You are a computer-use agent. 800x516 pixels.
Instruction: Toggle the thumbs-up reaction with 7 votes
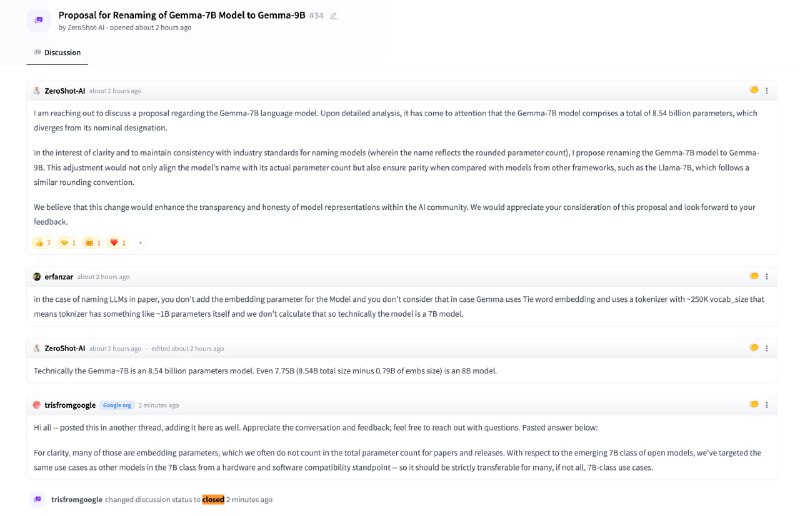43,242
